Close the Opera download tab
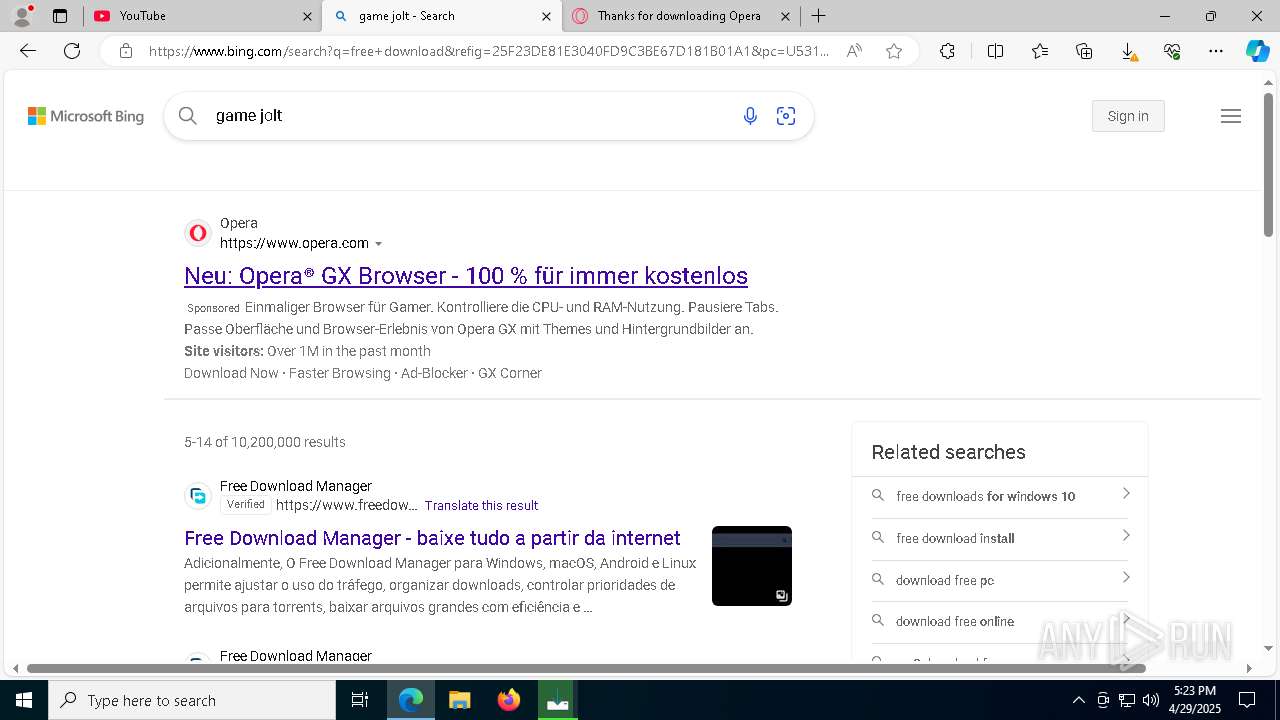Viewport: 1280px width, 720px height. coord(785,16)
